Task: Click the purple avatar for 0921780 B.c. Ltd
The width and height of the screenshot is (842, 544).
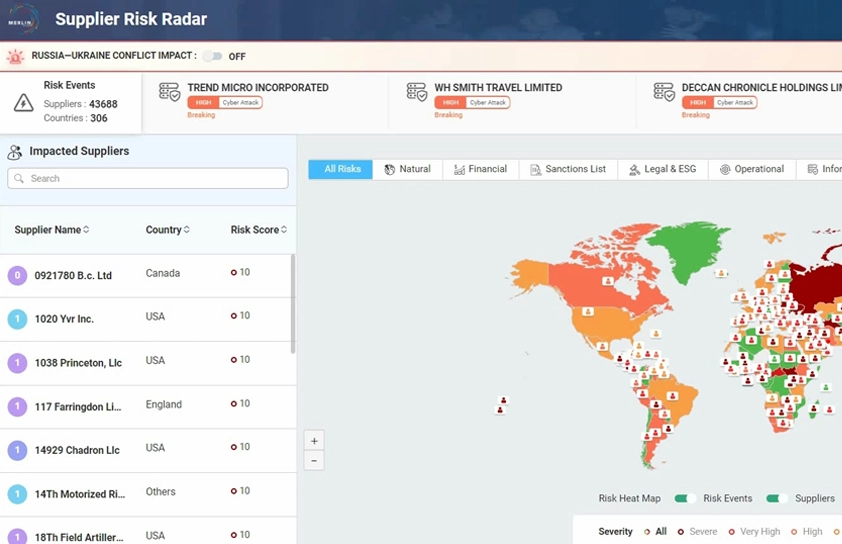Action: coord(17,276)
